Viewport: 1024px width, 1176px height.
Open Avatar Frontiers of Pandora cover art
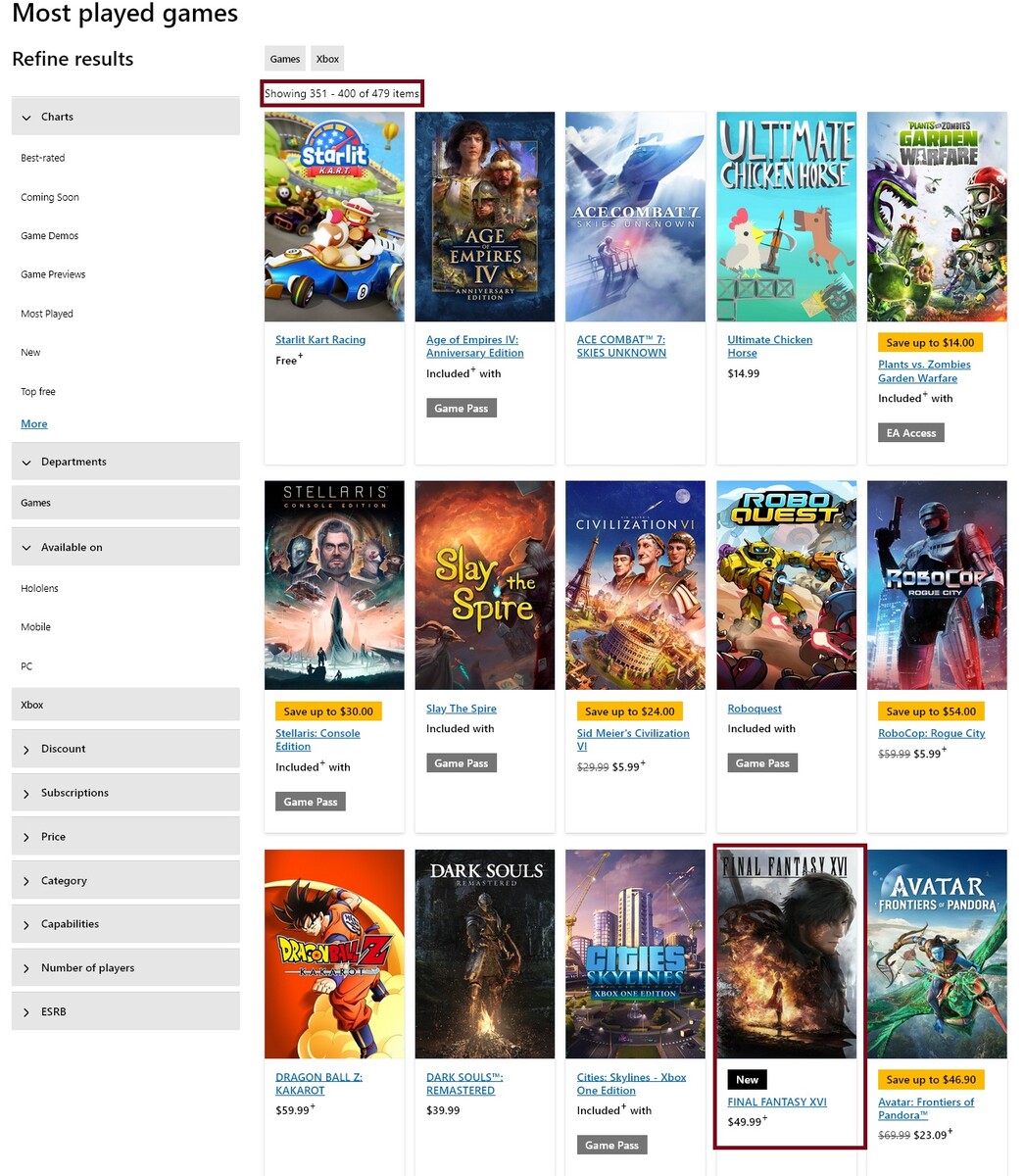937,954
